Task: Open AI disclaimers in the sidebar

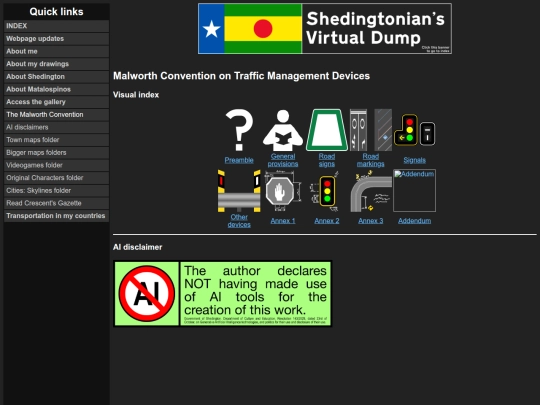Action: [56, 127]
